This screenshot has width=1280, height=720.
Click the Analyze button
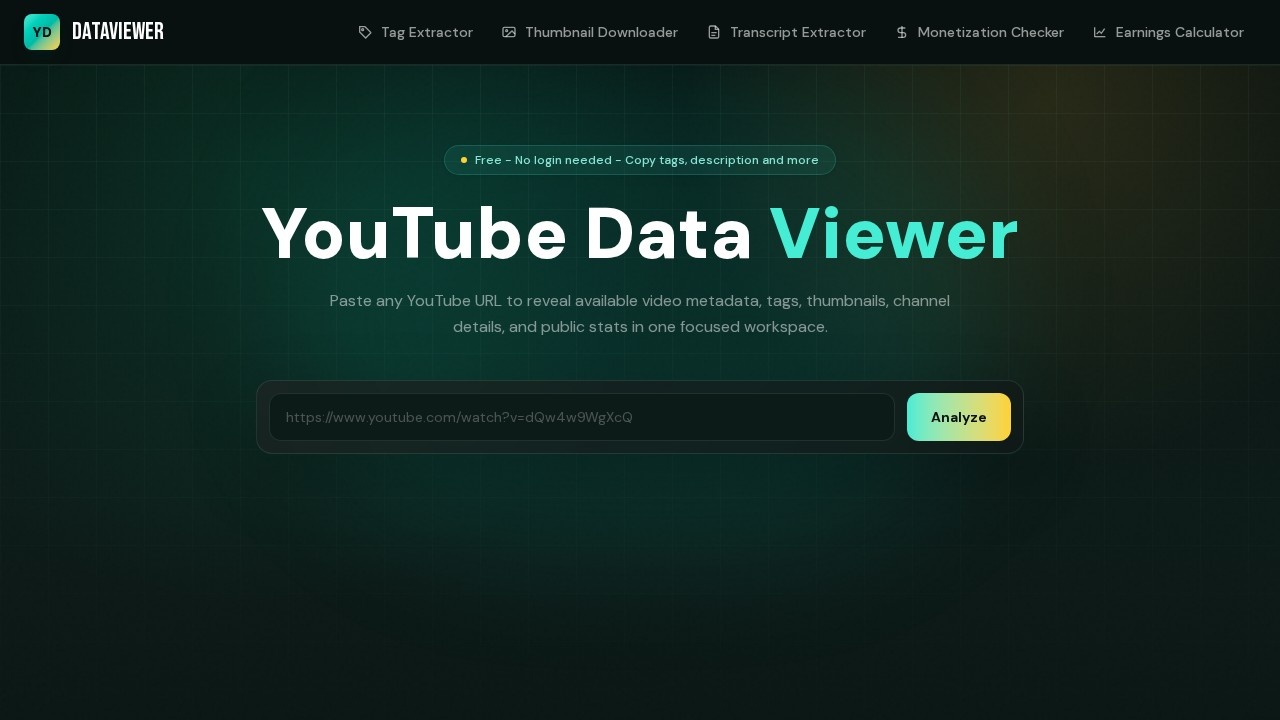pyautogui.click(x=959, y=417)
